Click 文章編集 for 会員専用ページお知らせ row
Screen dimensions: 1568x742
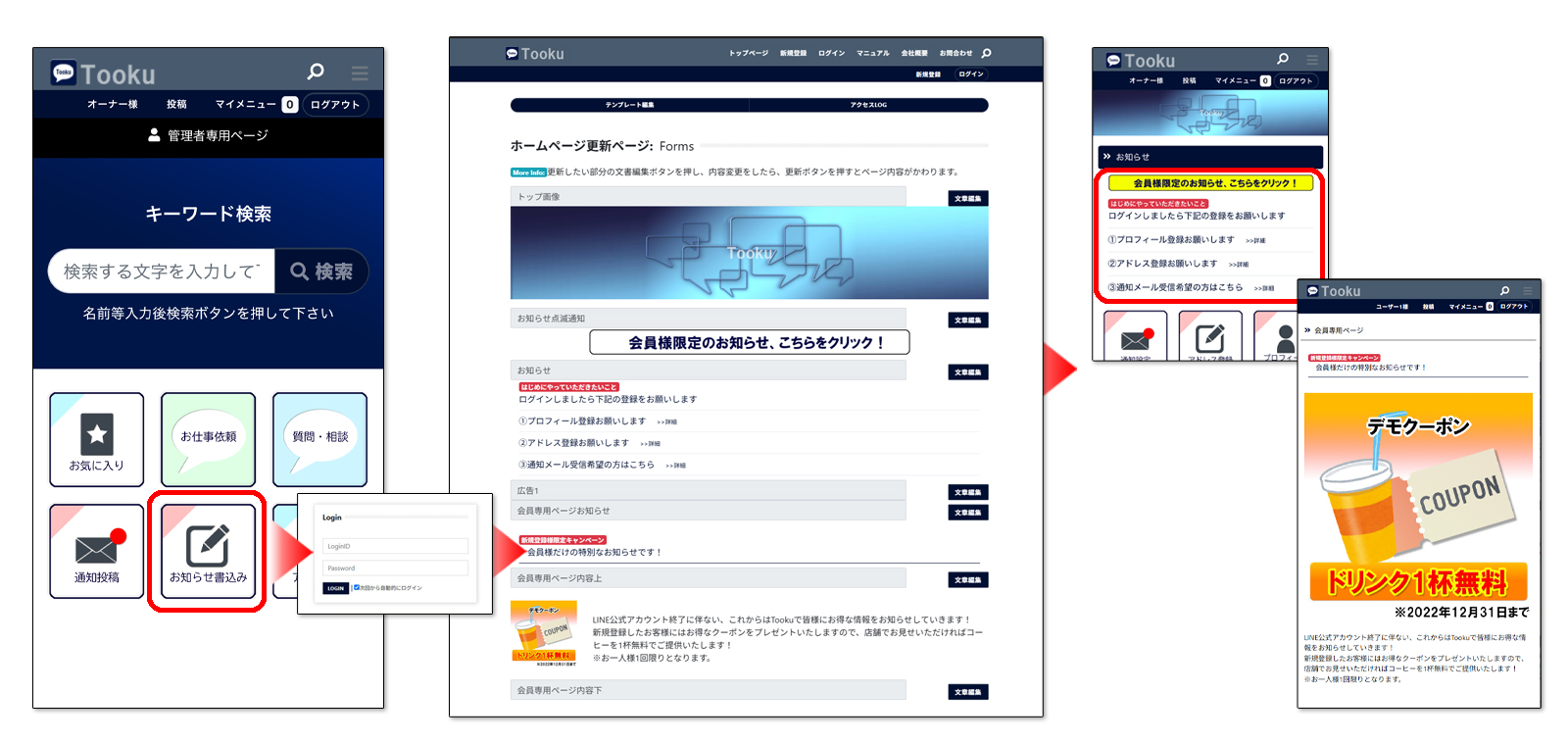(x=968, y=513)
